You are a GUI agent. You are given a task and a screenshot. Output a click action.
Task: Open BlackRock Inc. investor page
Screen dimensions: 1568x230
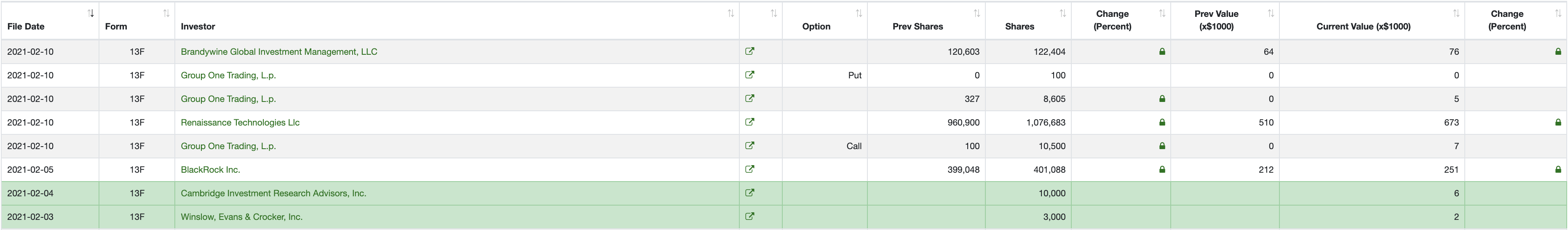tap(211, 170)
